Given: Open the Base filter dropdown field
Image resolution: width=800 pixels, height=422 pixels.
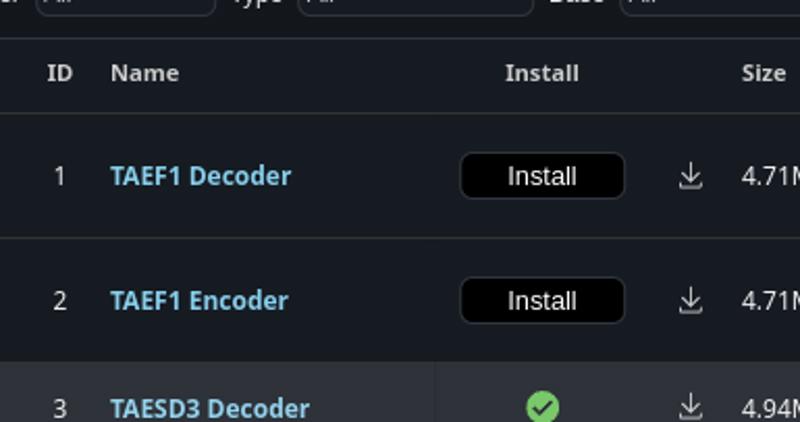Looking at the screenshot, I should click(x=710, y=6).
